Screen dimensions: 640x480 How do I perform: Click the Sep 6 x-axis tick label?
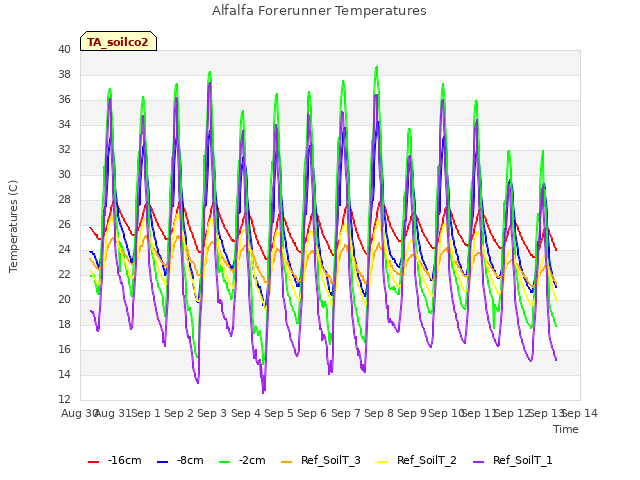(312, 413)
